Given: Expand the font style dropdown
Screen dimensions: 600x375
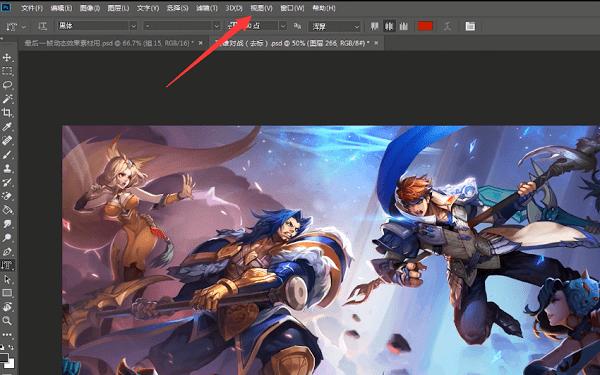Looking at the screenshot, I should pyautogui.click(x=217, y=26).
